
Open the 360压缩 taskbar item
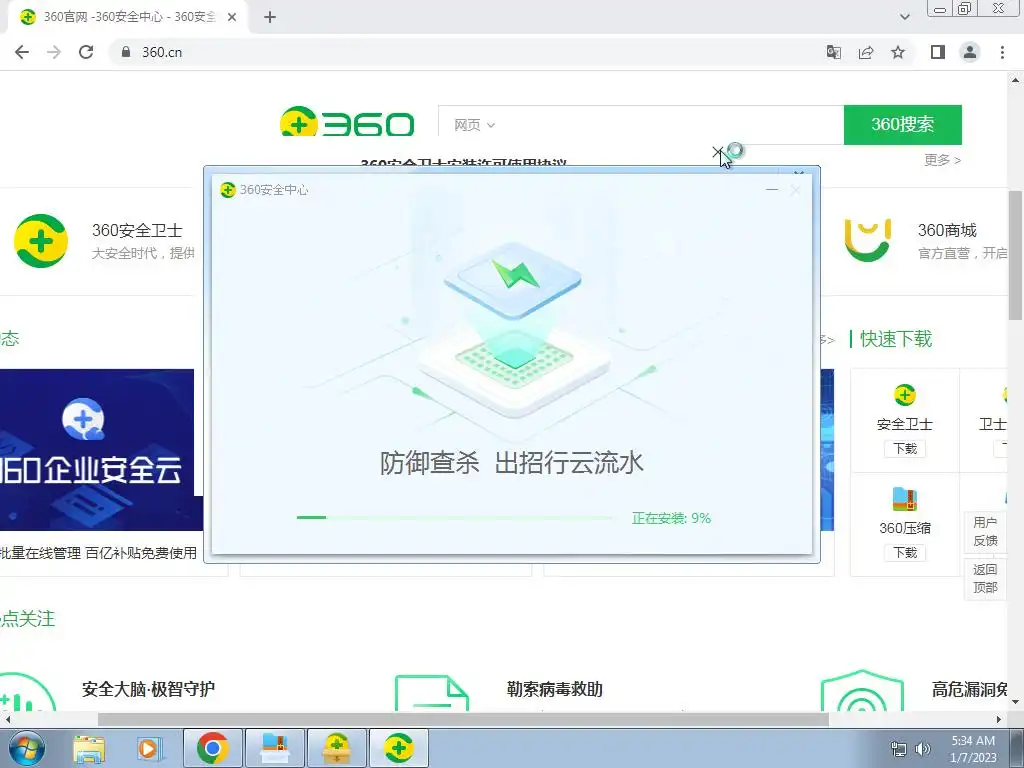pos(274,748)
